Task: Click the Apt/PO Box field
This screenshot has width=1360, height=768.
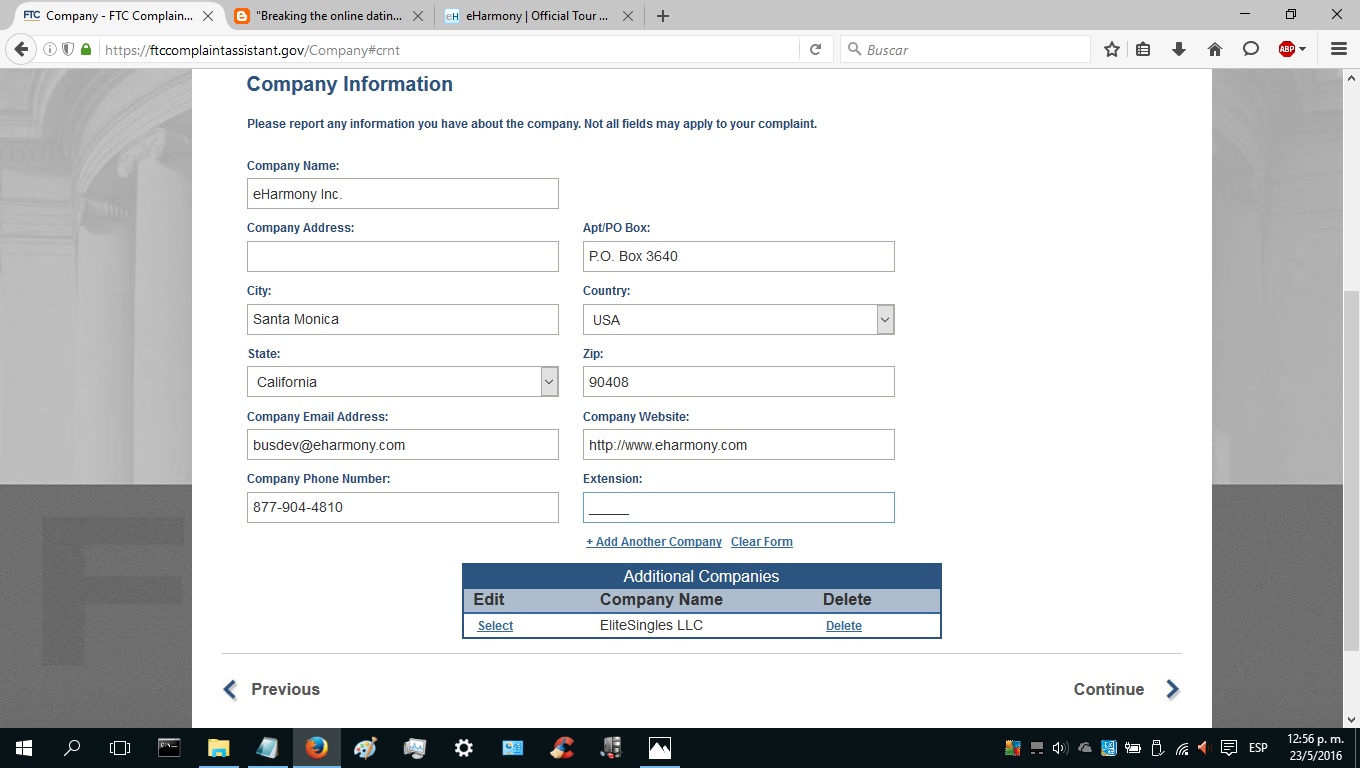Action: coord(739,256)
